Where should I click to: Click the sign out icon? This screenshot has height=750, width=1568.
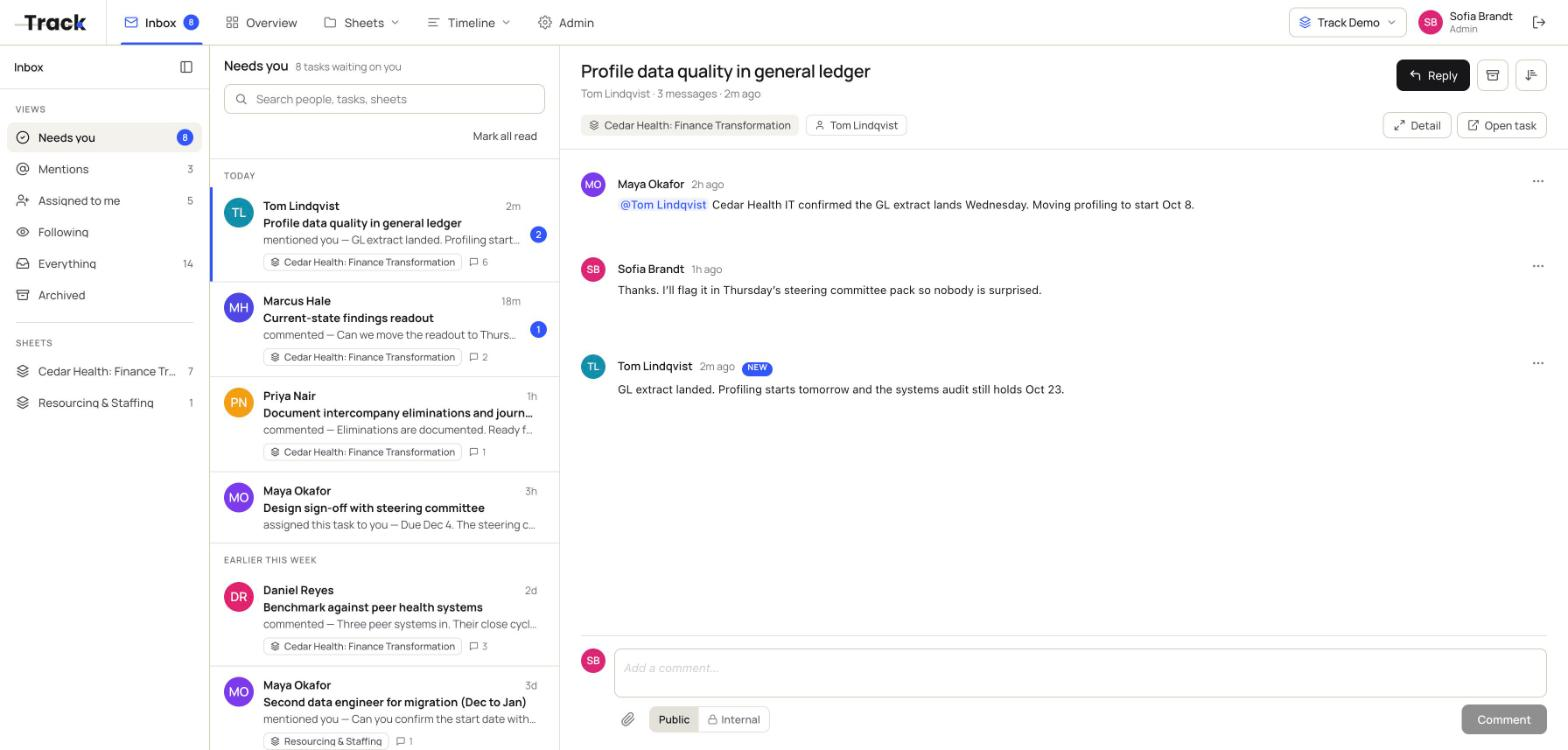tap(1539, 22)
